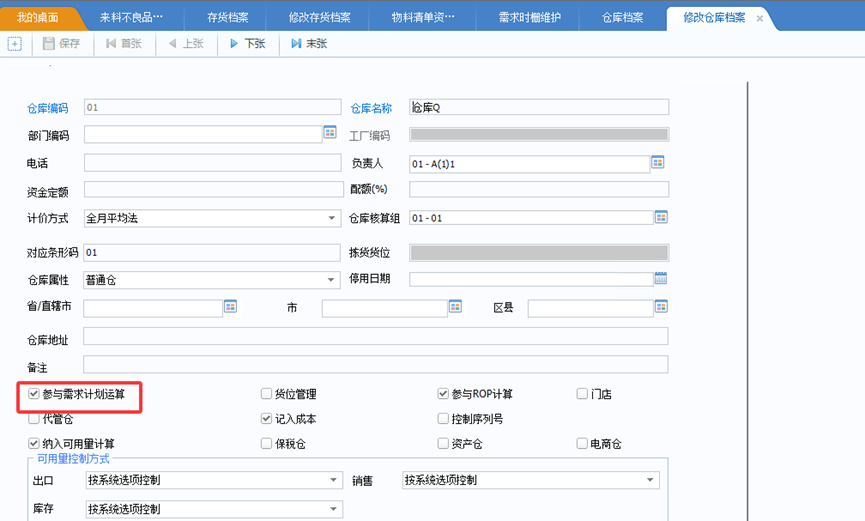Open the 销售 control mode dropdown
The width and height of the screenshot is (865, 521).
click(531, 480)
